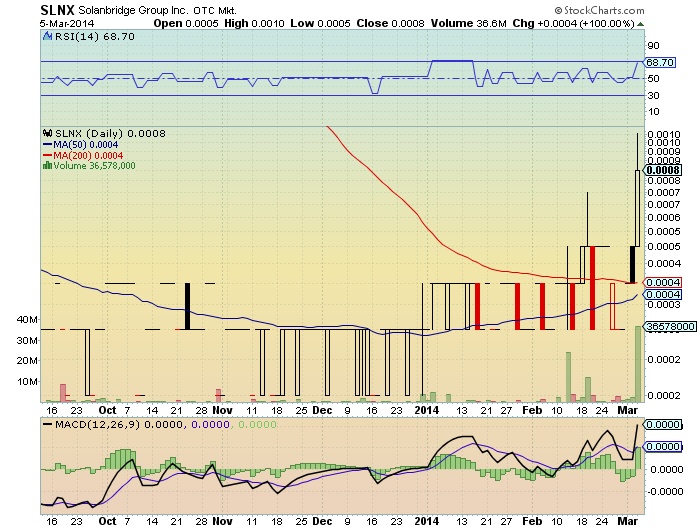
Task: Click the blue MA(50) 0.0004 price tag
Action: click(662, 294)
